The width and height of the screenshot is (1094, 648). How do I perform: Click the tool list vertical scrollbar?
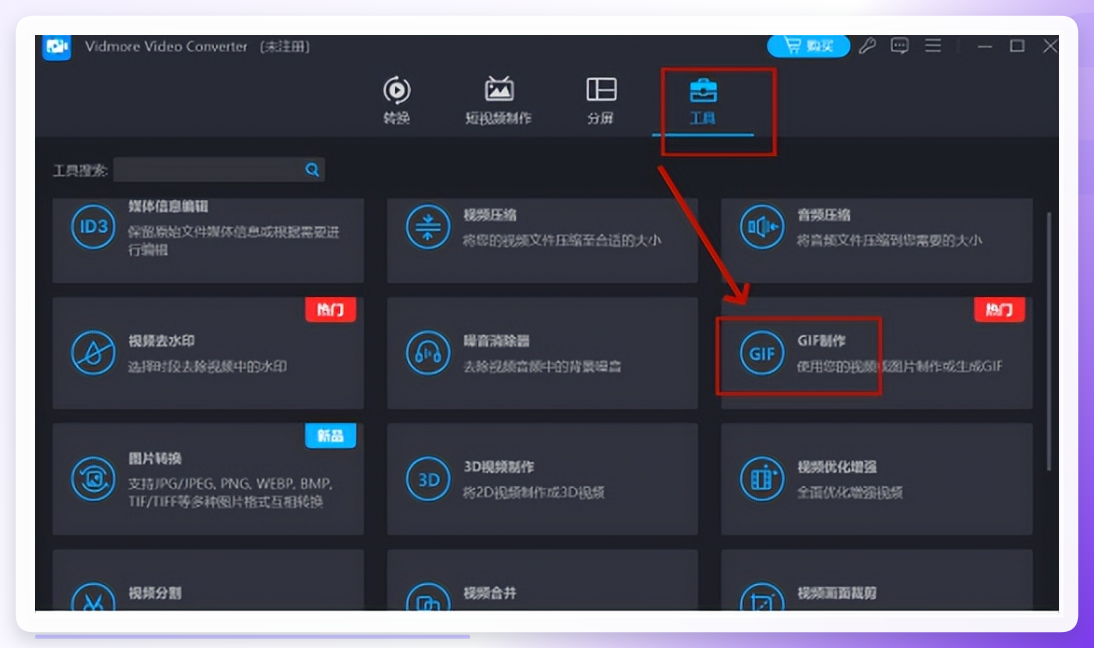click(x=1049, y=341)
